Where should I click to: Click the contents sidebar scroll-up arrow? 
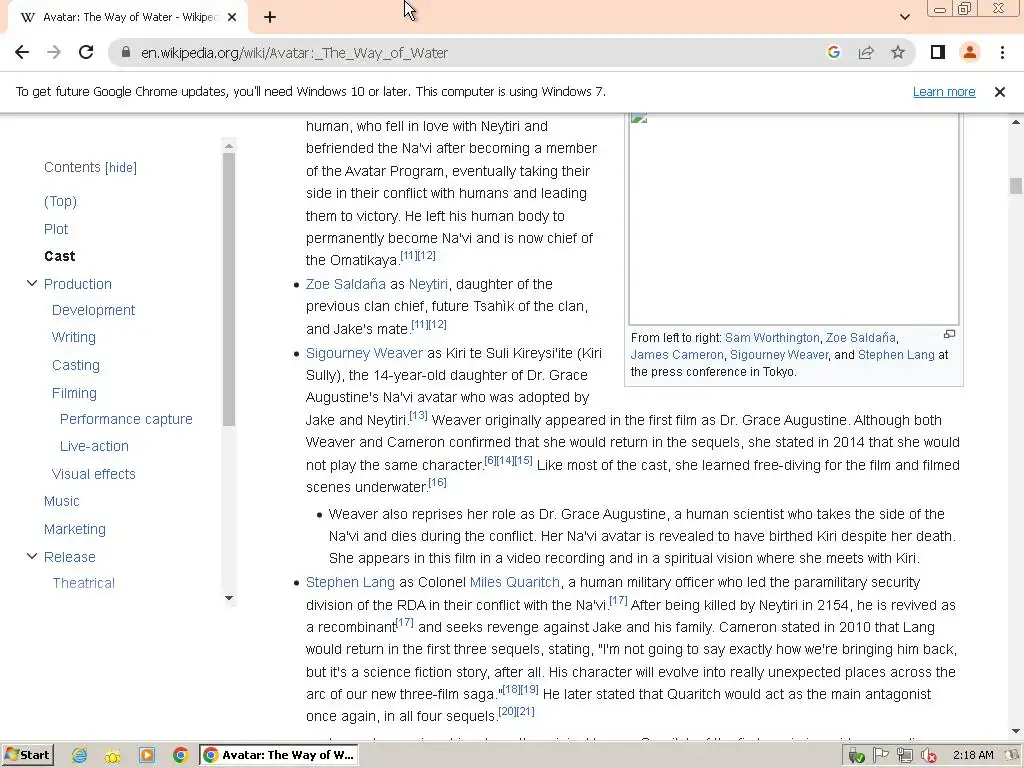pyautogui.click(x=229, y=145)
